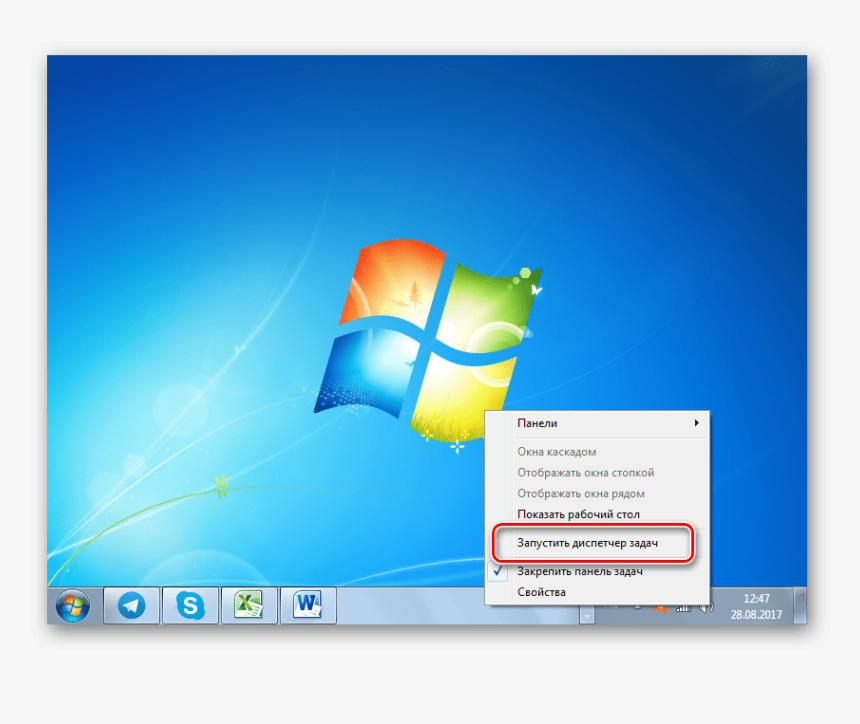Expand the Панели submenu arrow

tap(697, 423)
